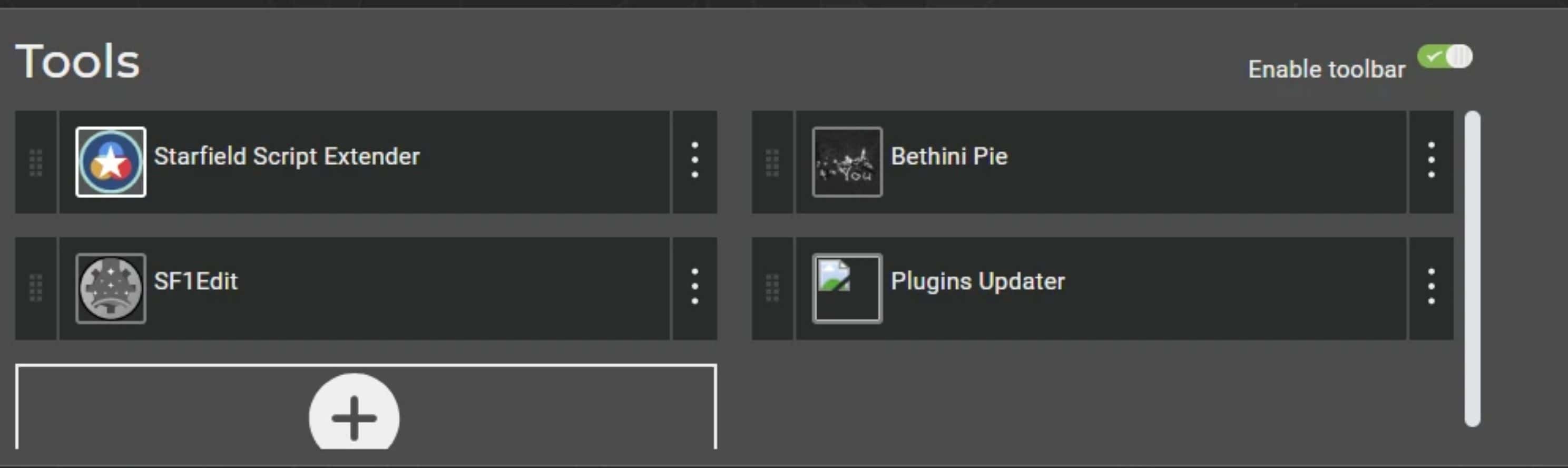Add a new tool with plus button
The image size is (1568, 468).
point(354,417)
